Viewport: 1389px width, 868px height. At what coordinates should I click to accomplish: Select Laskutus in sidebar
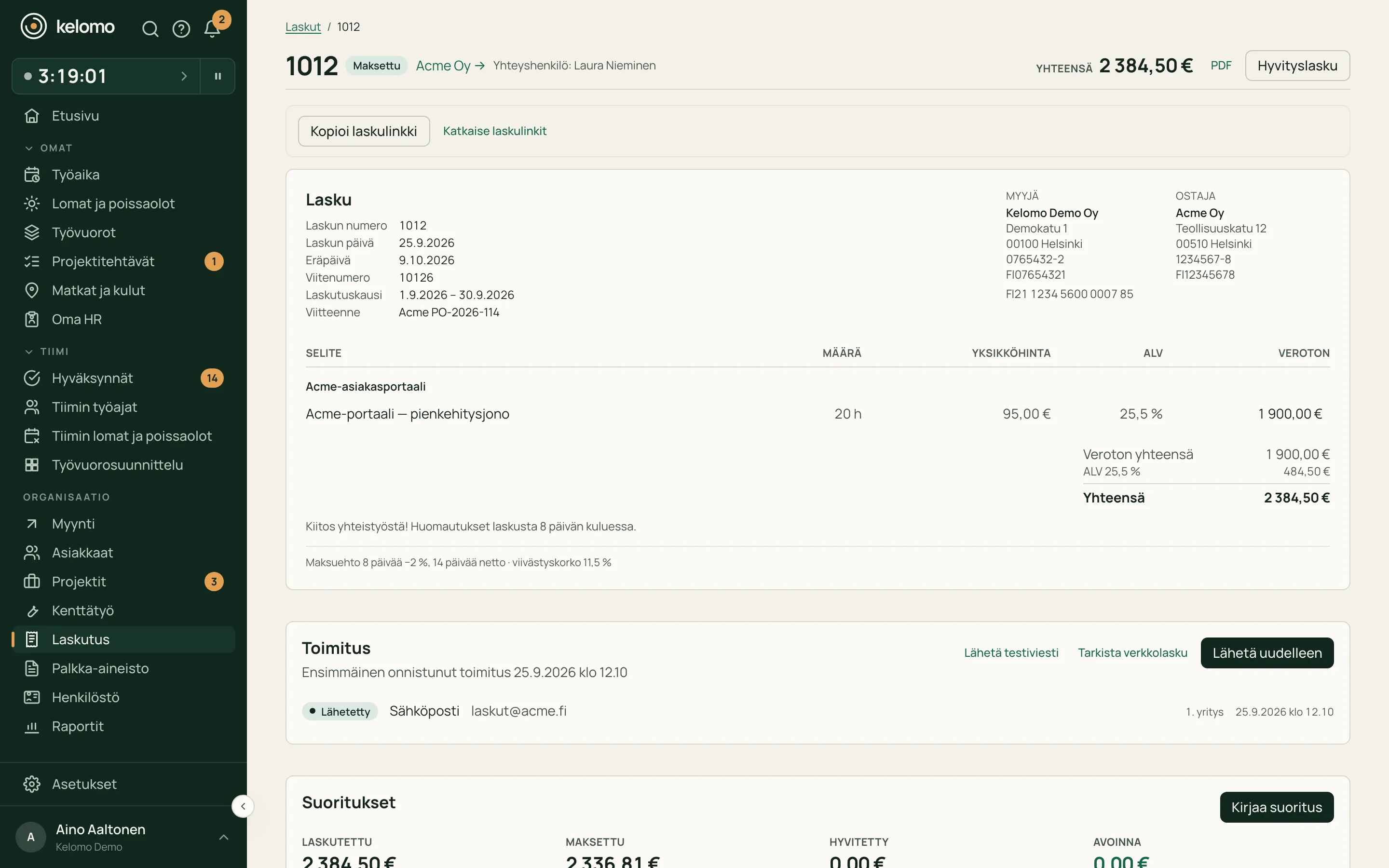coord(123,639)
